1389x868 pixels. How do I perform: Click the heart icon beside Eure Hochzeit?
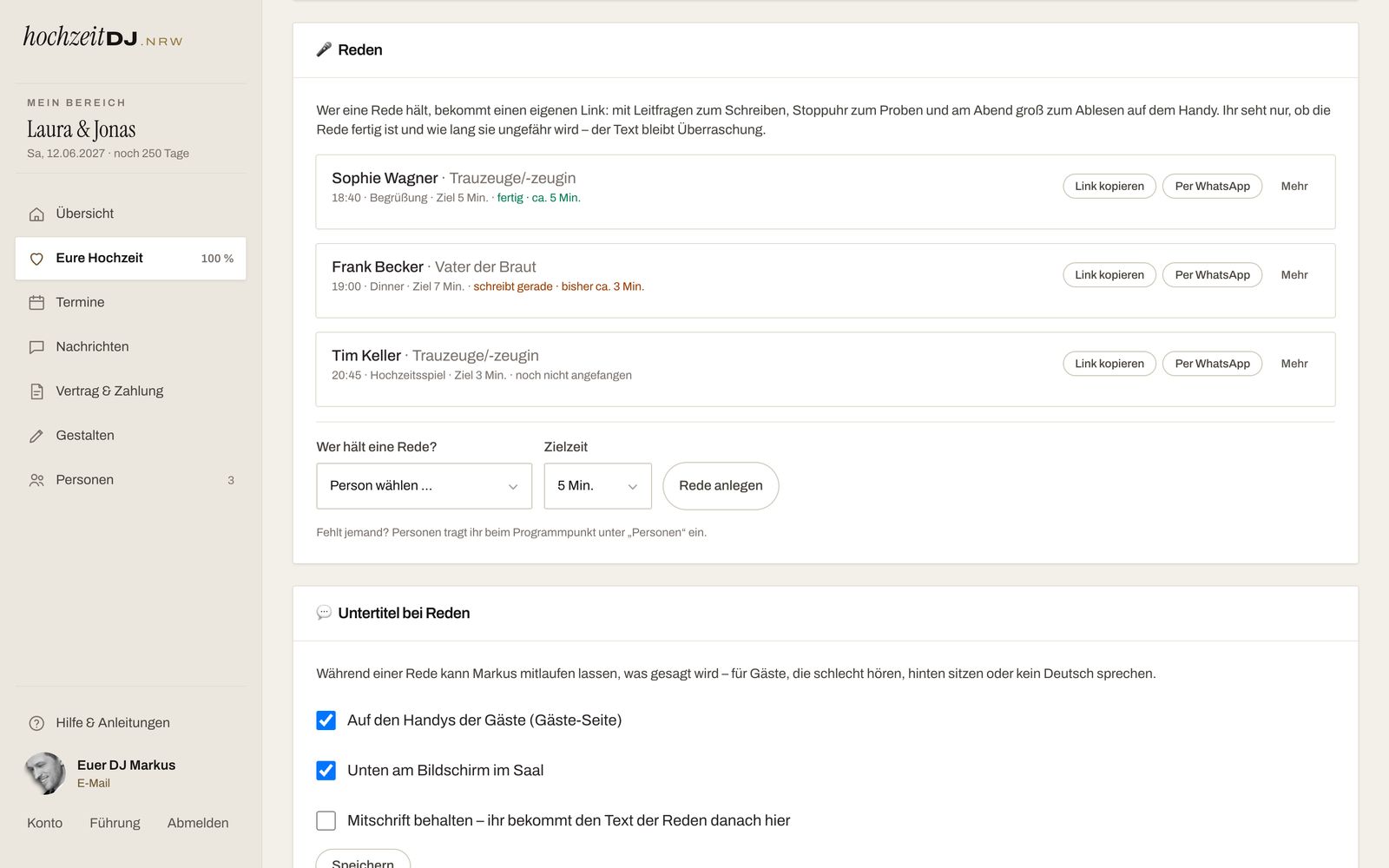(36, 259)
